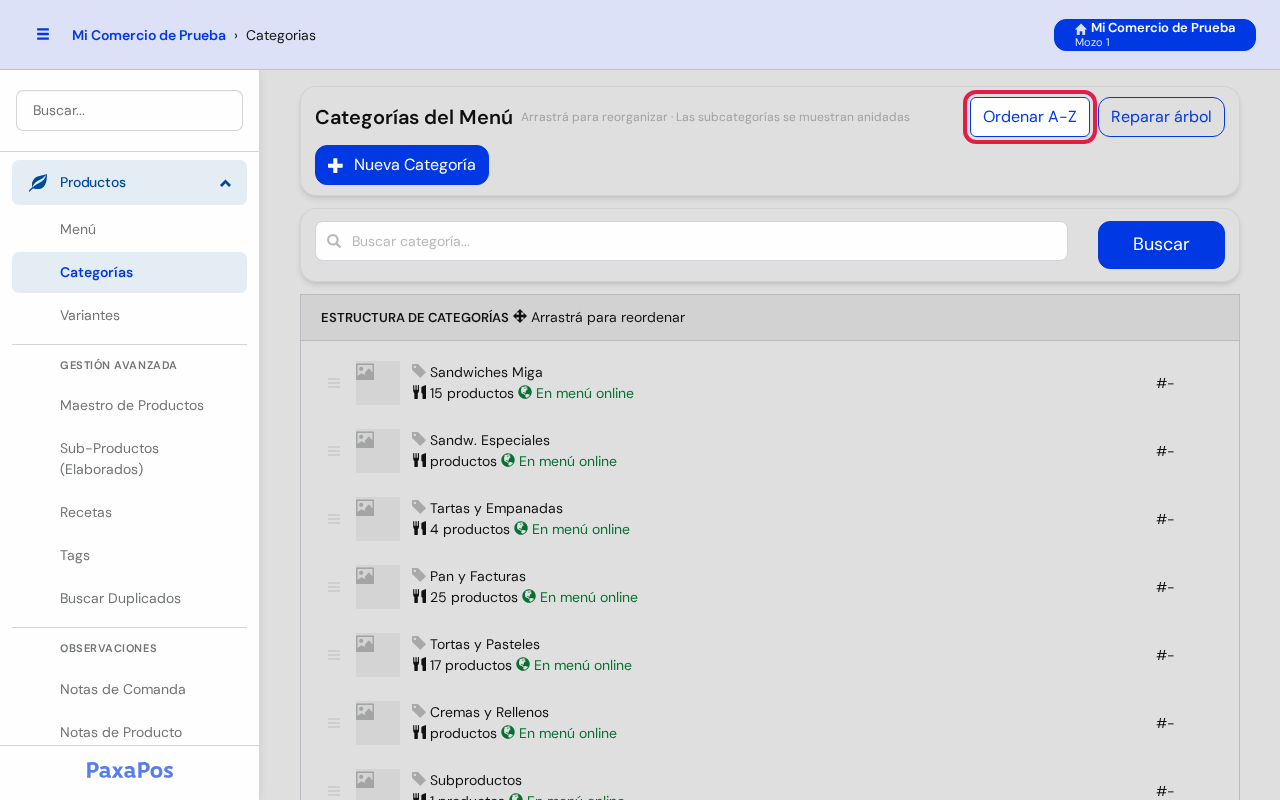The width and height of the screenshot is (1280, 800).
Task: Click drag handle for Tortas y Pasteles
Action: [x=334, y=655]
